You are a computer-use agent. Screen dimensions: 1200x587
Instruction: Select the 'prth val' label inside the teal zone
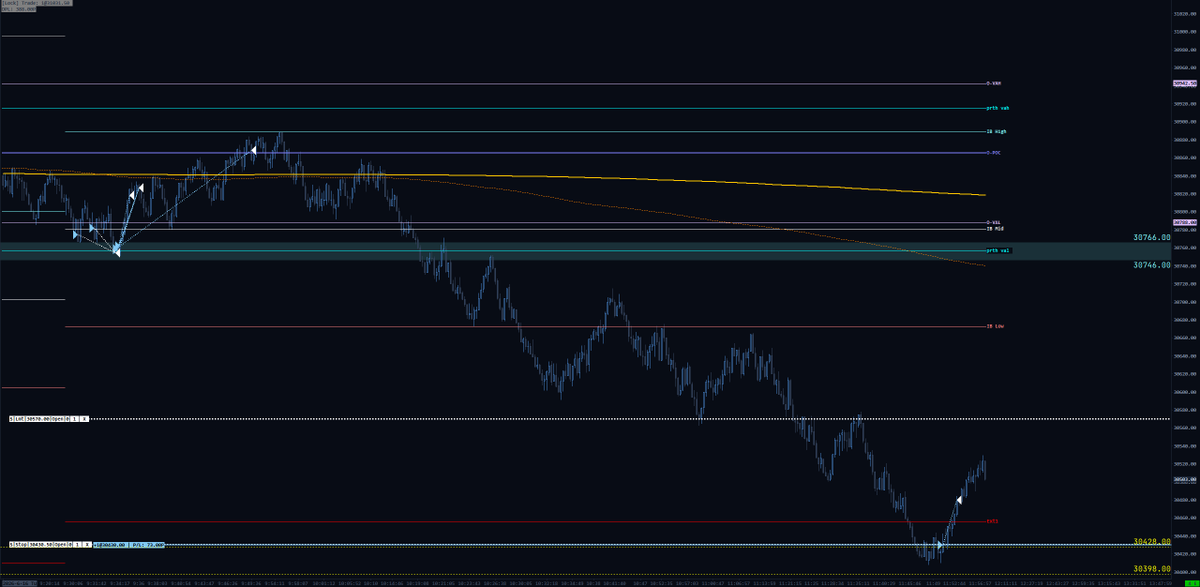tap(998, 250)
